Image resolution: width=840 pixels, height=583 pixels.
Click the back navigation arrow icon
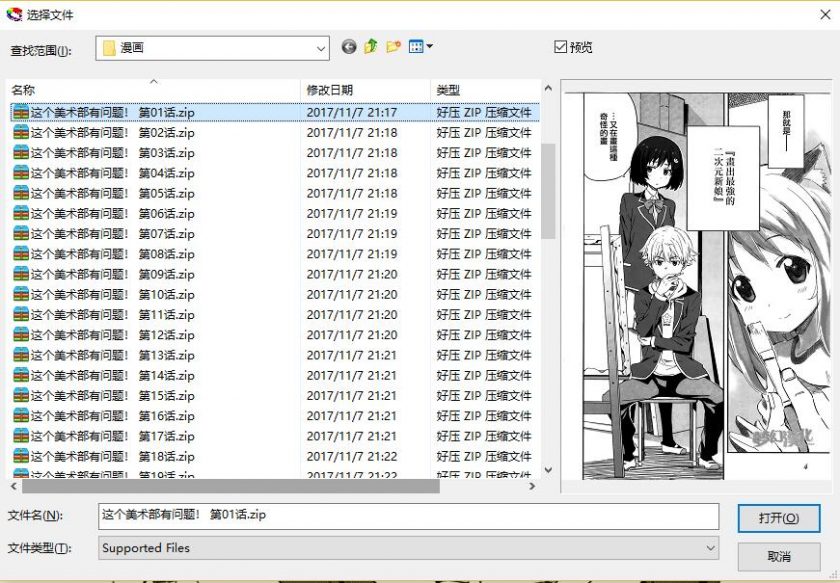pos(349,47)
